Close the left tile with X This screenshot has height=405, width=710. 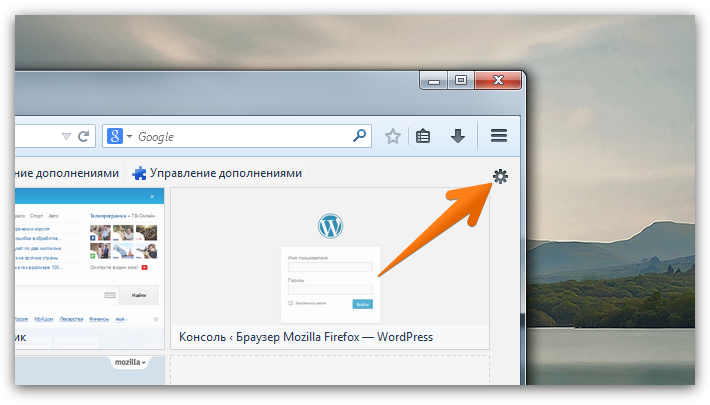(x=152, y=197)
